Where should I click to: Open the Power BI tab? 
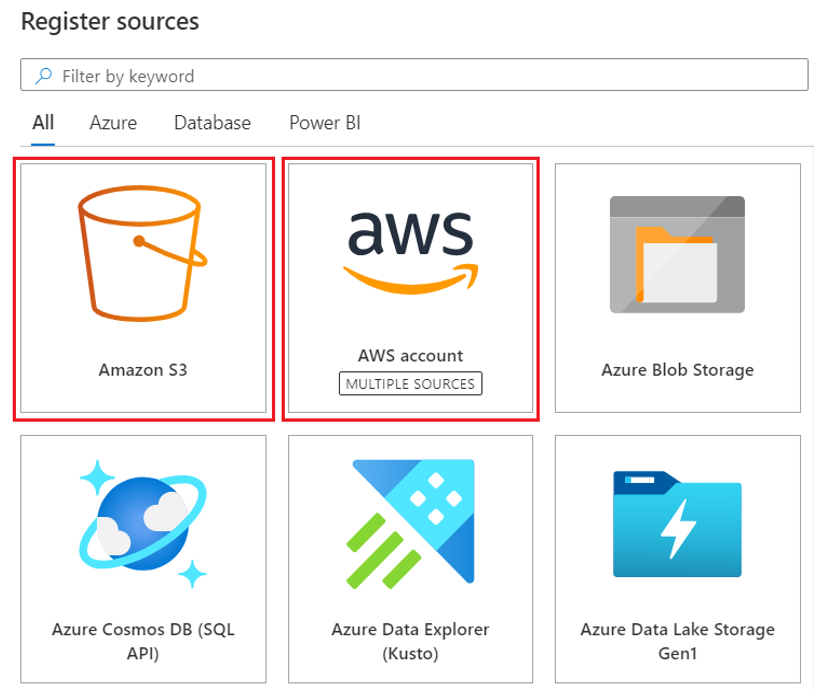(x=325, y=123)
